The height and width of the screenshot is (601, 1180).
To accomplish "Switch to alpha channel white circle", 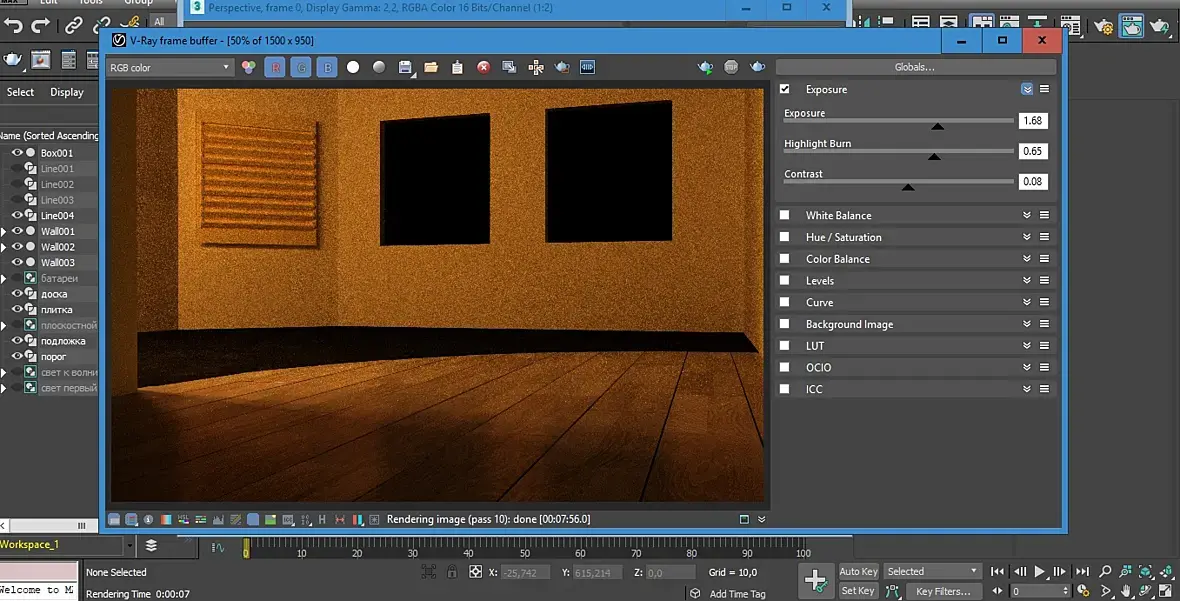I will [353, 68].
